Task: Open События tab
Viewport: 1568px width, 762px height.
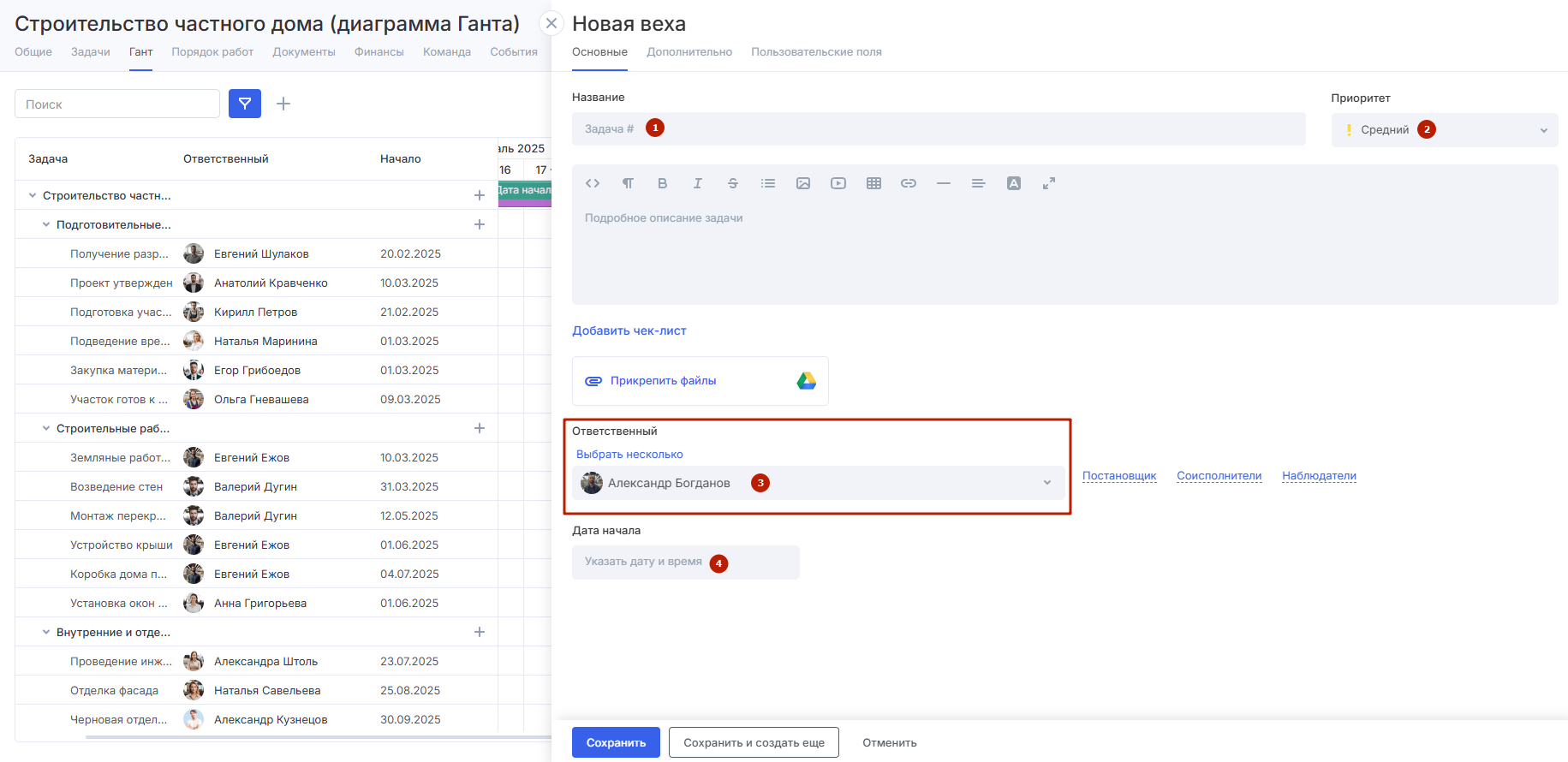Action: click(514, 52)
